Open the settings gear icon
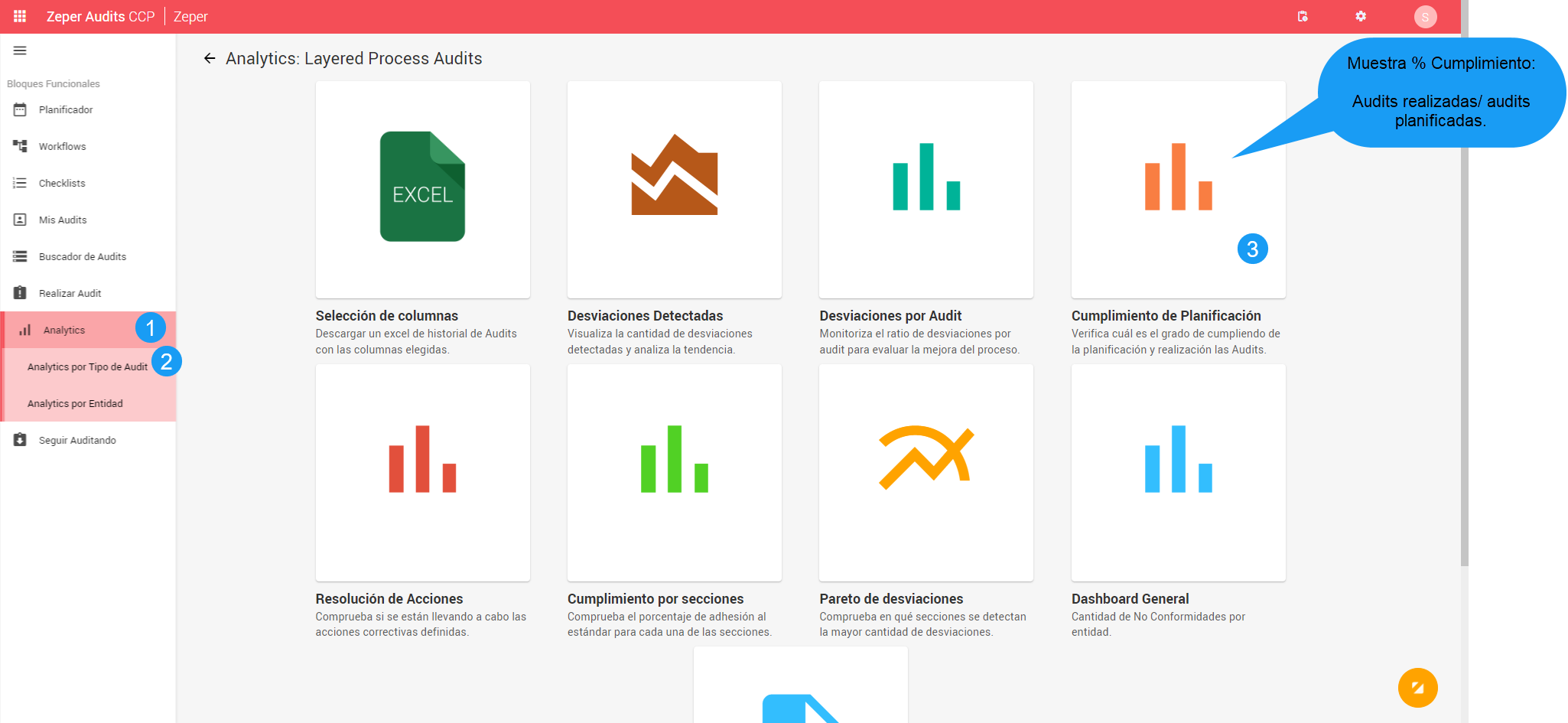The width and height of the screenshot is (1568, 723). 1361,16
